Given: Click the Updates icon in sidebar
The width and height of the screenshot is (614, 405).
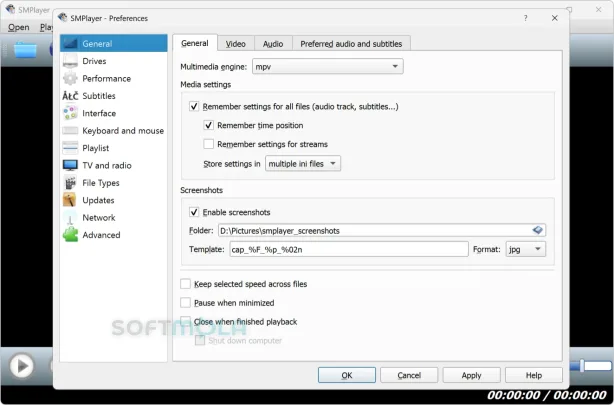Looking at the screenshot, I should pos(70,200).
